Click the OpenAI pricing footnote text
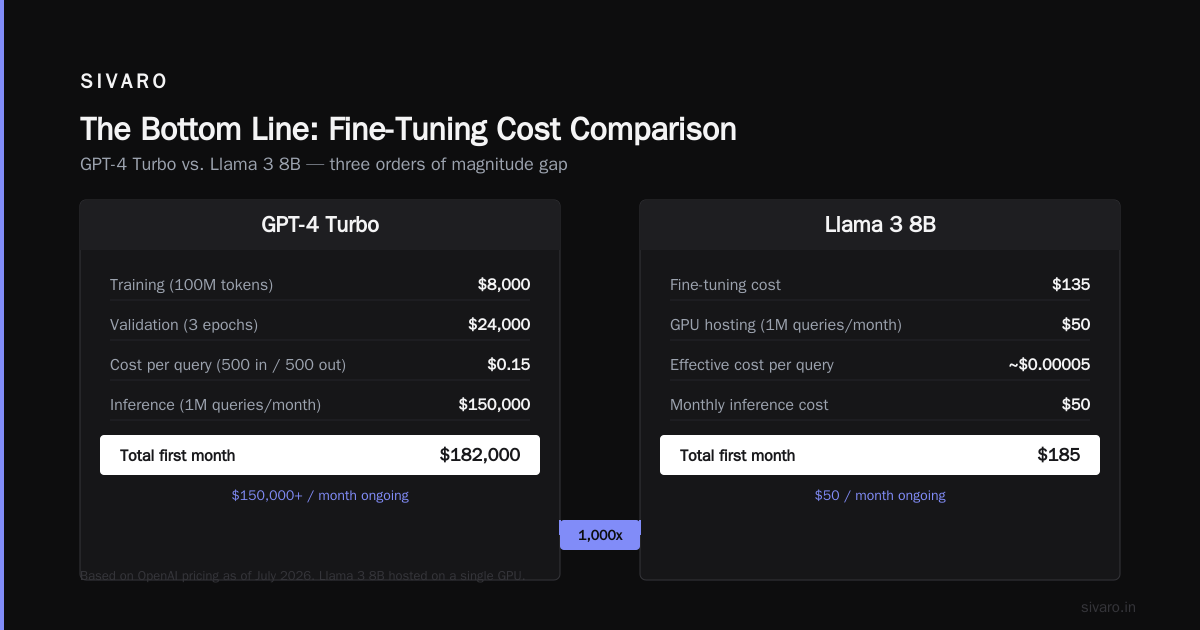The image size is (1200, 630). 303,575
